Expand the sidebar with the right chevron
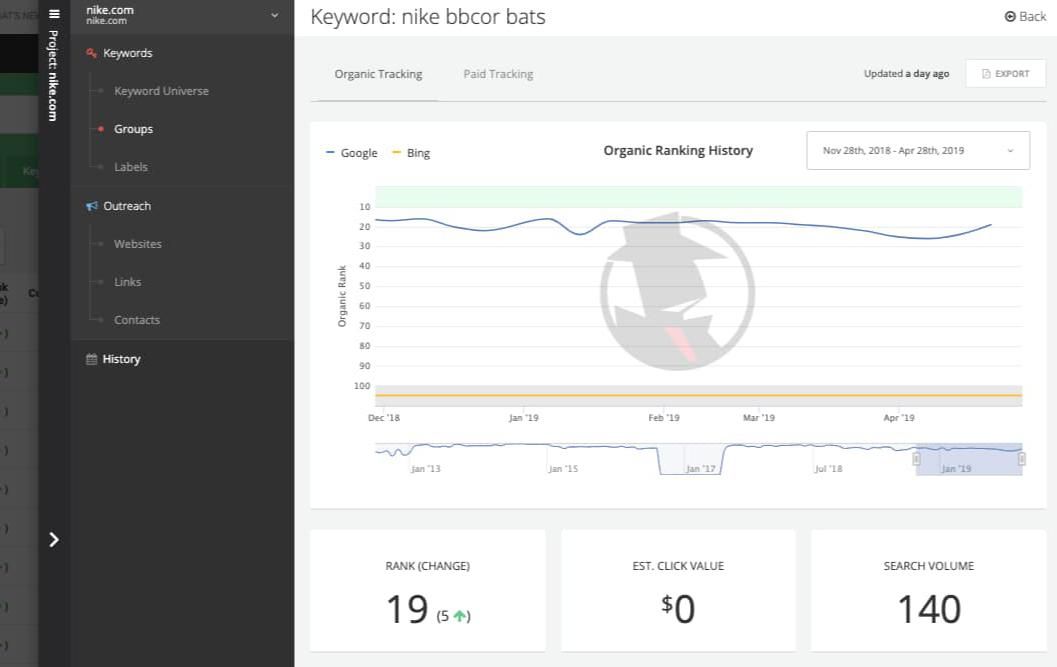Image resolution: width=1057 pixels, height=667 pixels. point(54,540)
